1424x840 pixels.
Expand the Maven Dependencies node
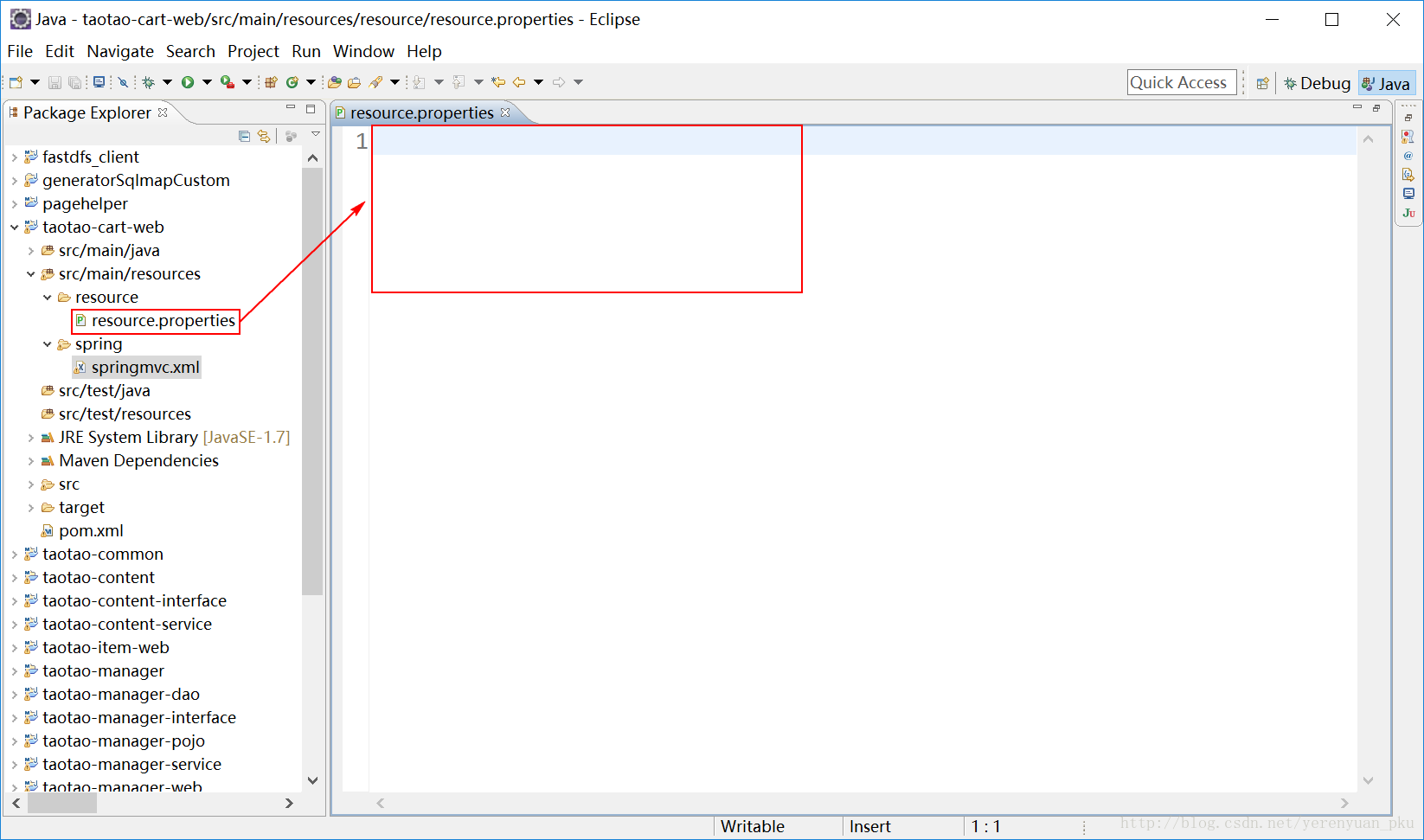coord(30,461)
